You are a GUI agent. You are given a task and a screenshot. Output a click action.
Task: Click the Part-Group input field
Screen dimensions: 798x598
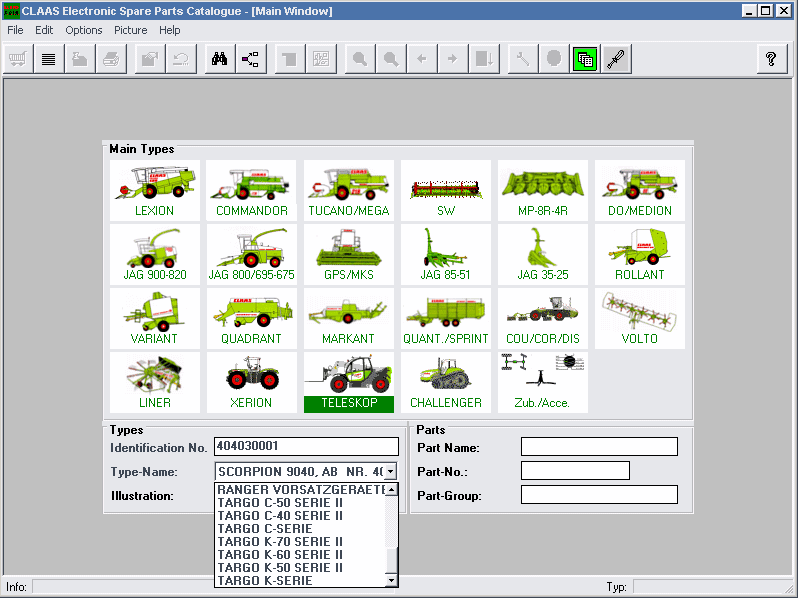coord(600,495)
